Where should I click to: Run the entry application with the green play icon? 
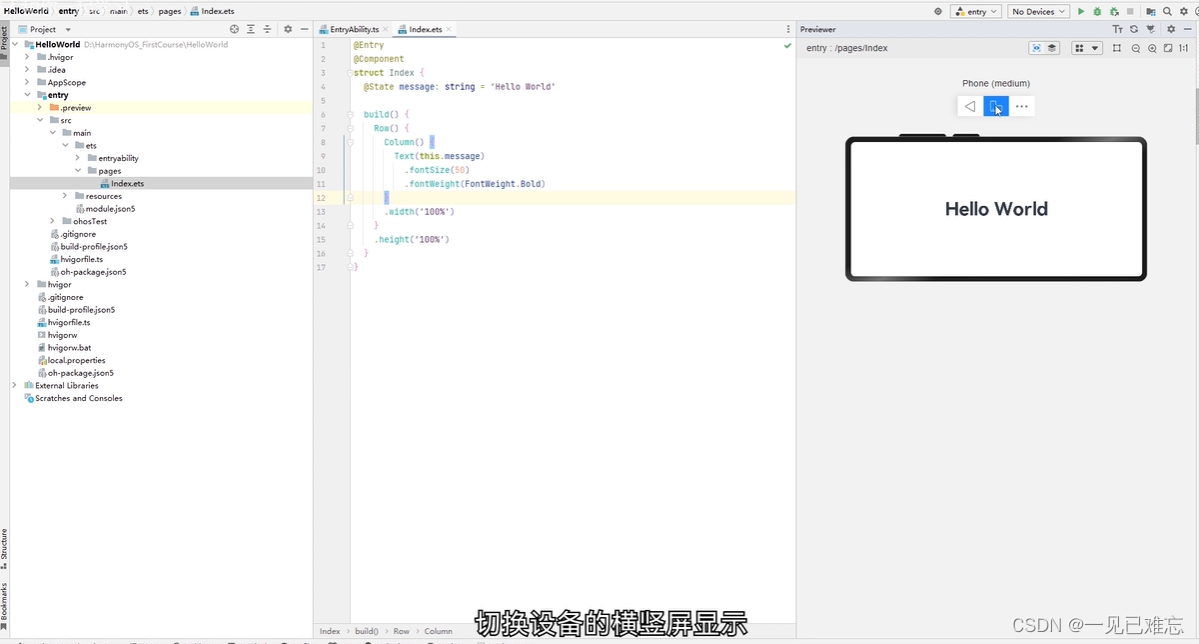coord(1081,11)
